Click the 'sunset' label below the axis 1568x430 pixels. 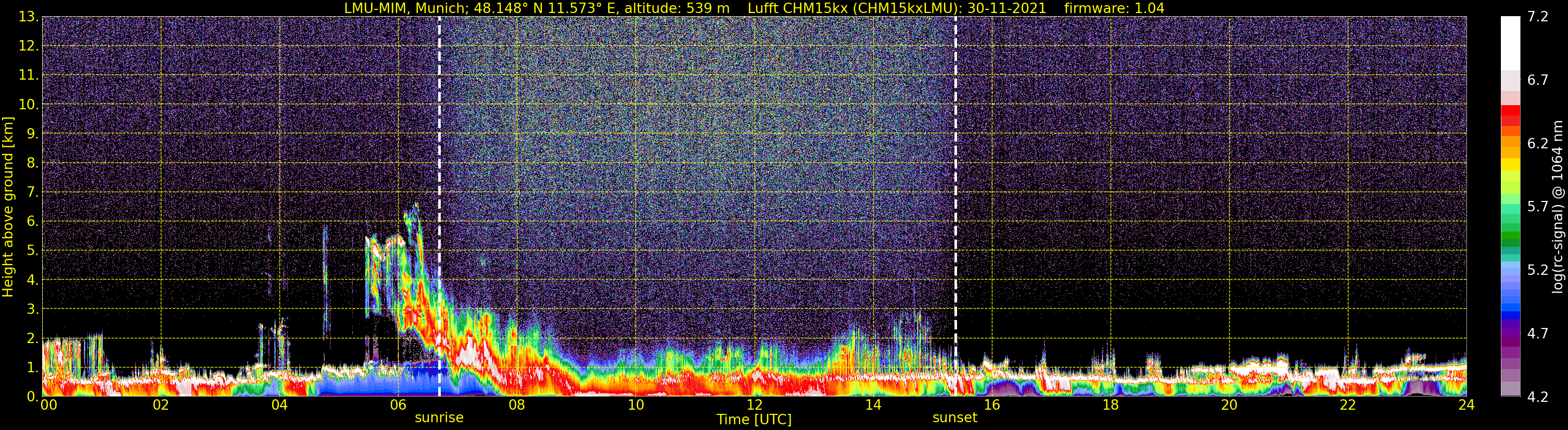pyautogui.click(x=954, y=418)
